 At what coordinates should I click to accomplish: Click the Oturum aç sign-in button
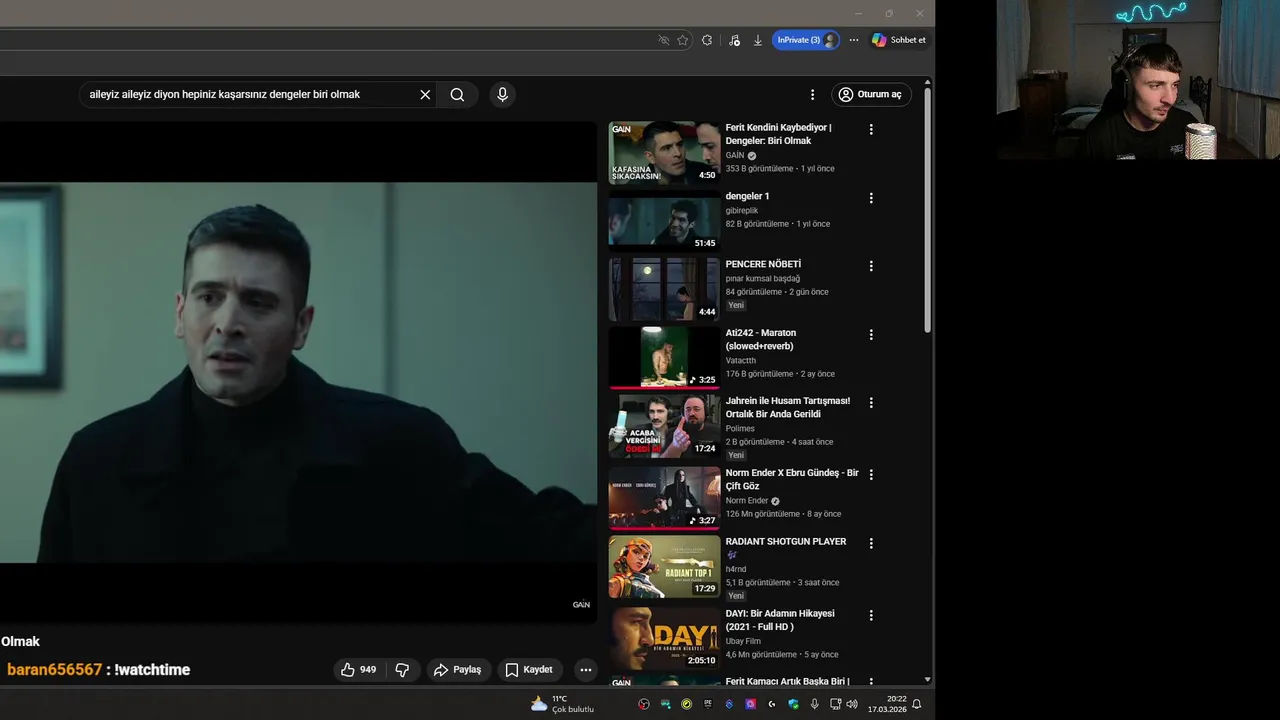click(871, 94)
